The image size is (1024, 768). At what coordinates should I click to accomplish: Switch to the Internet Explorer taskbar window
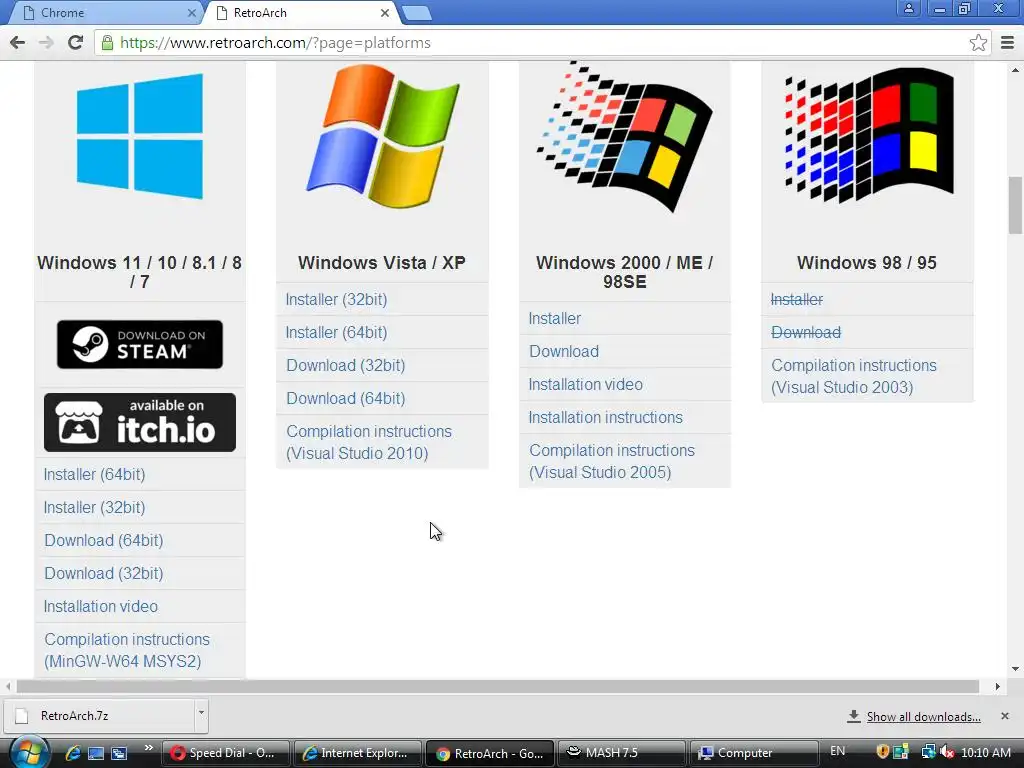tap(358, 753)
